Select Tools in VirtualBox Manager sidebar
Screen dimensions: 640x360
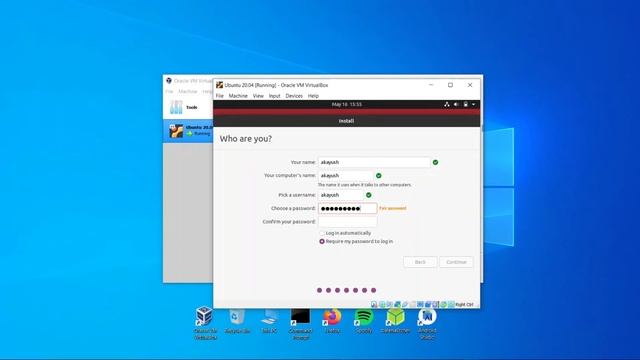188,107
